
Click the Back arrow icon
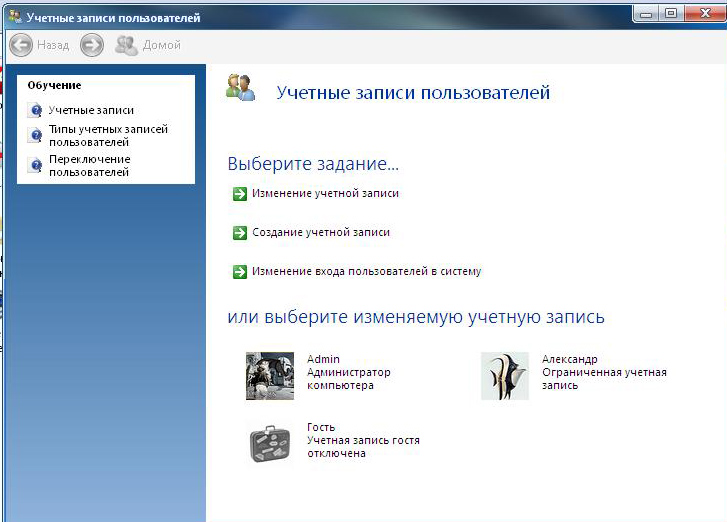pyautogui.click(x=21, y=45)
